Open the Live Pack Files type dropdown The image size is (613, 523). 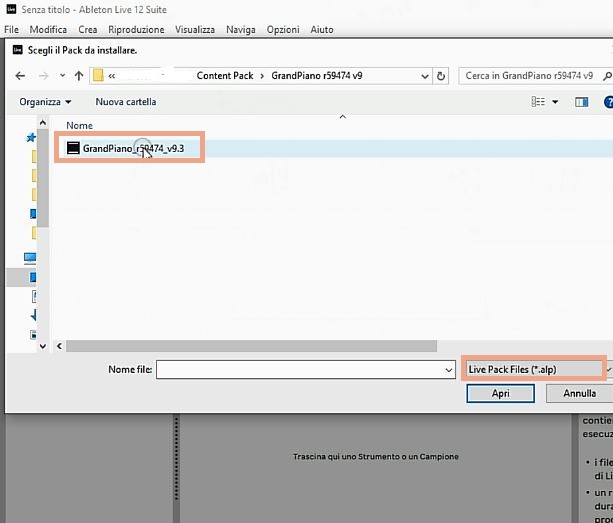(534, 369)
